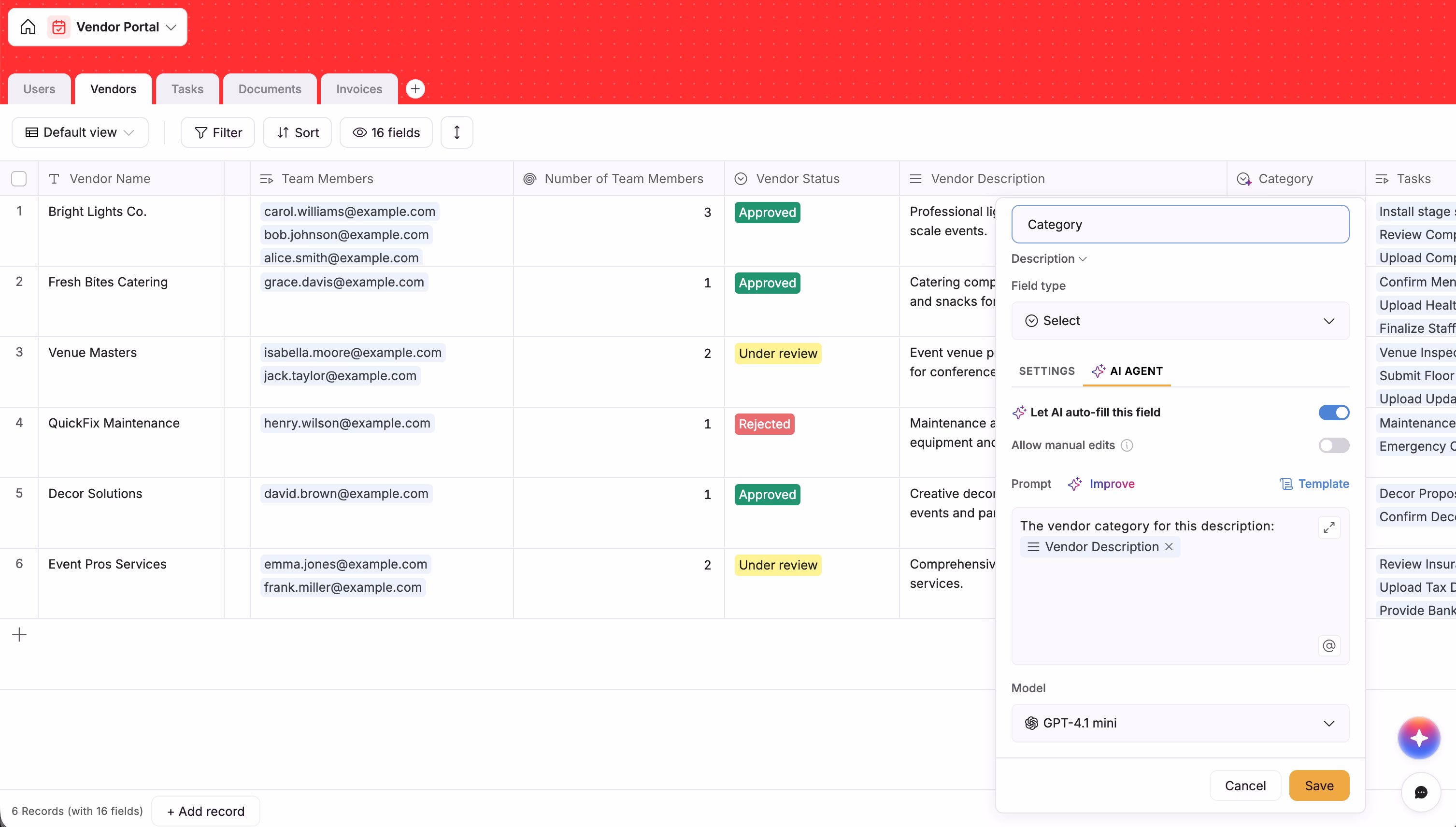Expand the prompt editor with arrows icon

[1329, 528]
